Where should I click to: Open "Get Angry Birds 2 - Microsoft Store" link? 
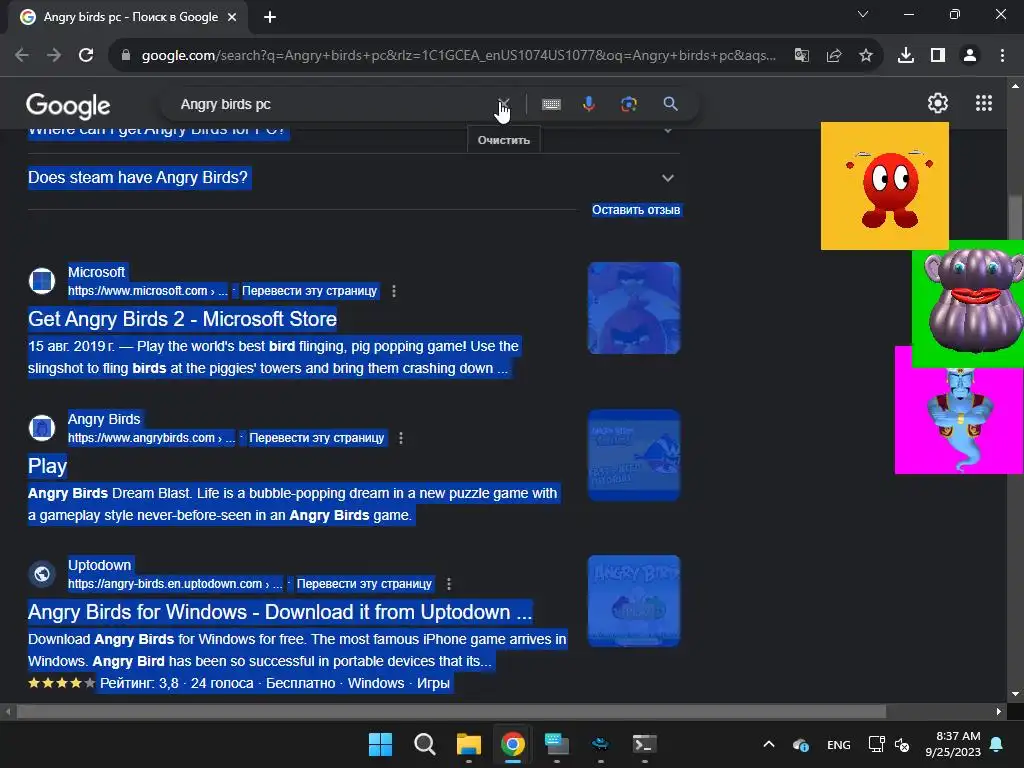[182, 319]
